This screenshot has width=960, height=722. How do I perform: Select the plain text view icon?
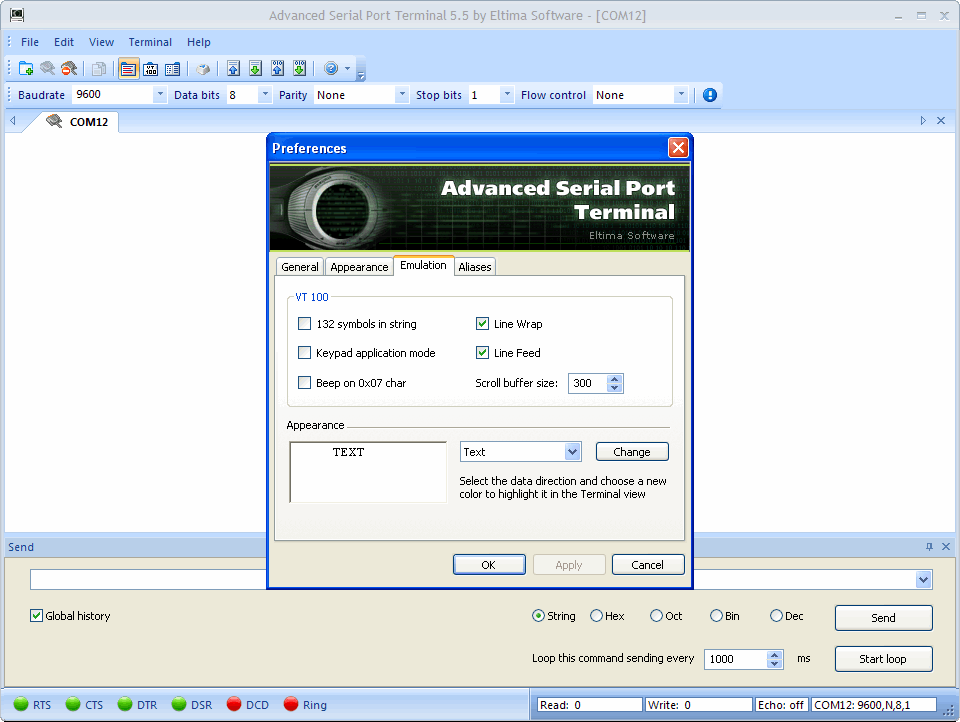point(129,68)
